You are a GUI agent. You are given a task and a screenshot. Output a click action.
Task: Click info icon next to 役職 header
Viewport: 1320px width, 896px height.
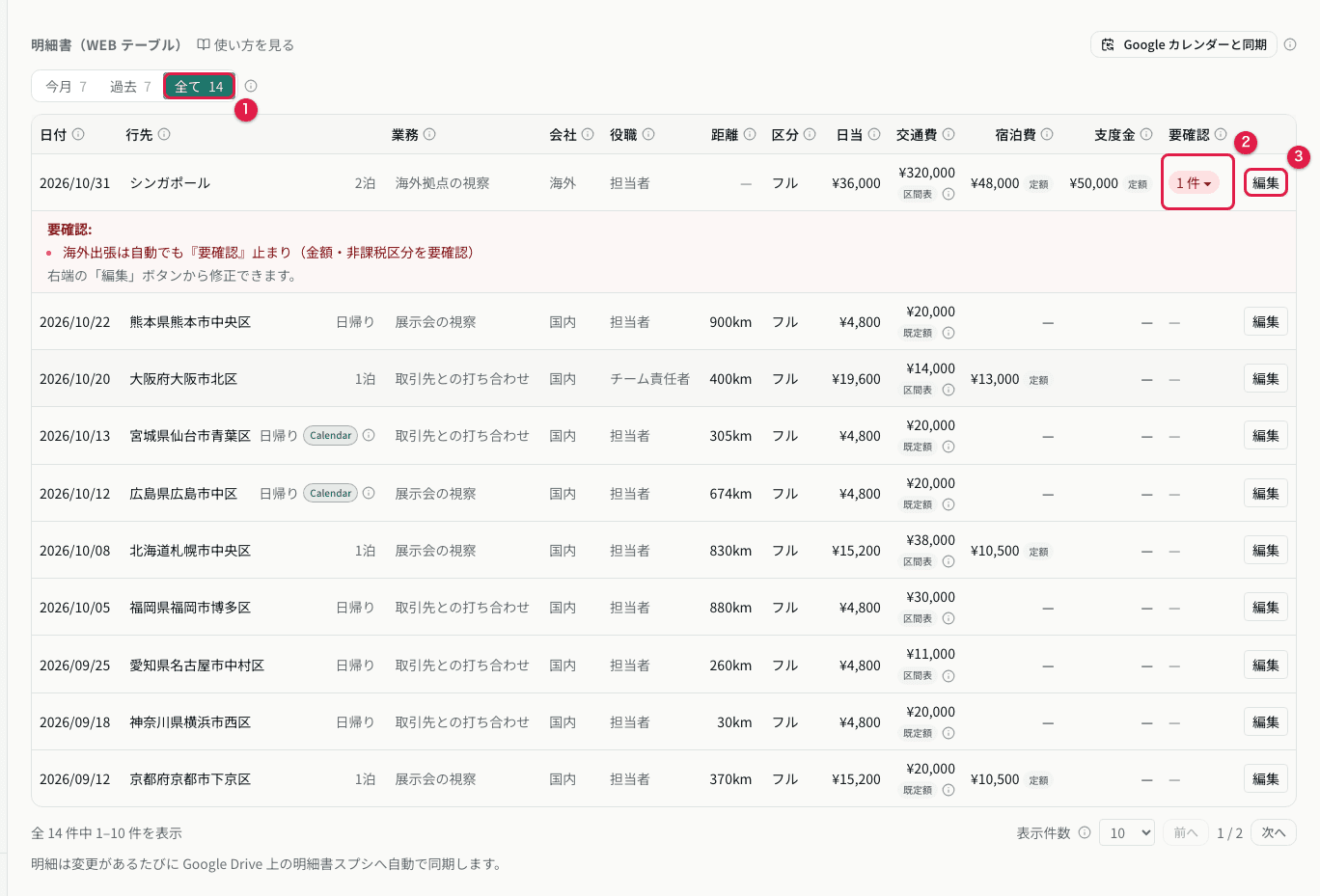point(648,135)
